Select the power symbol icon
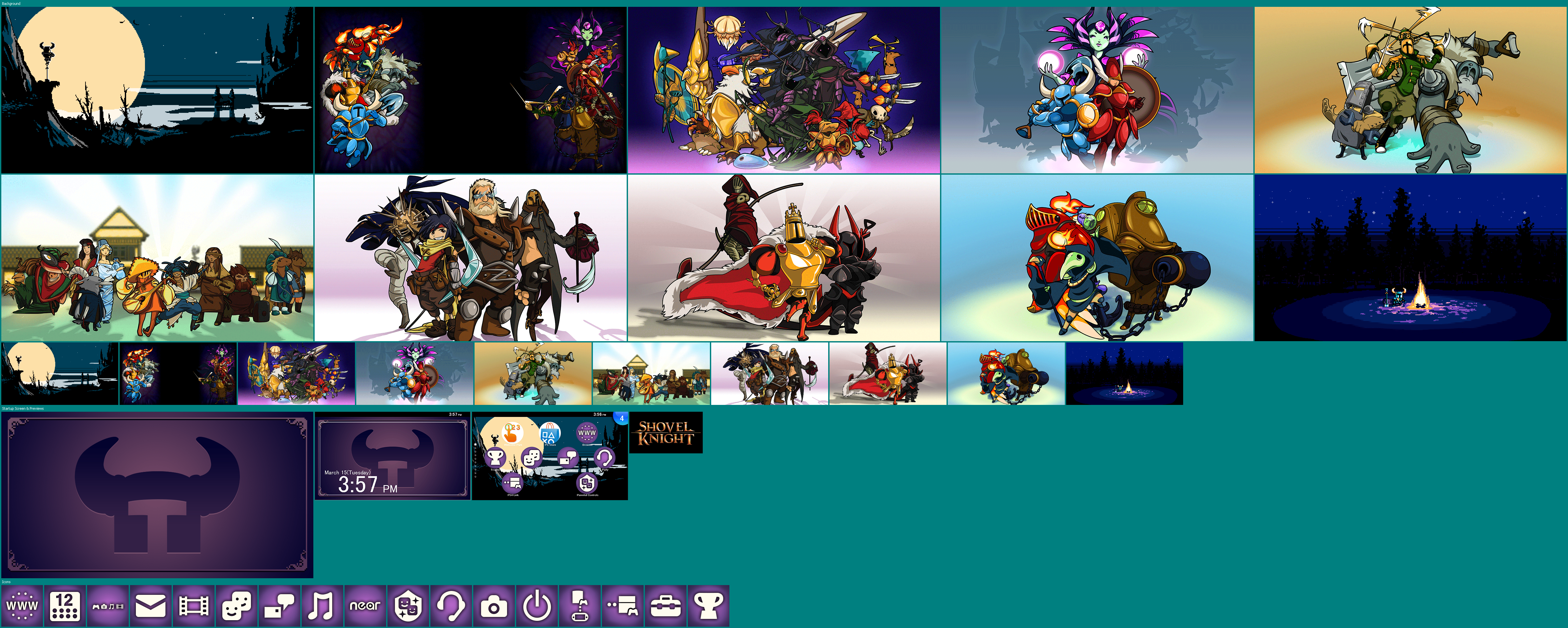The image size is (1568, 628). [537, 606]
